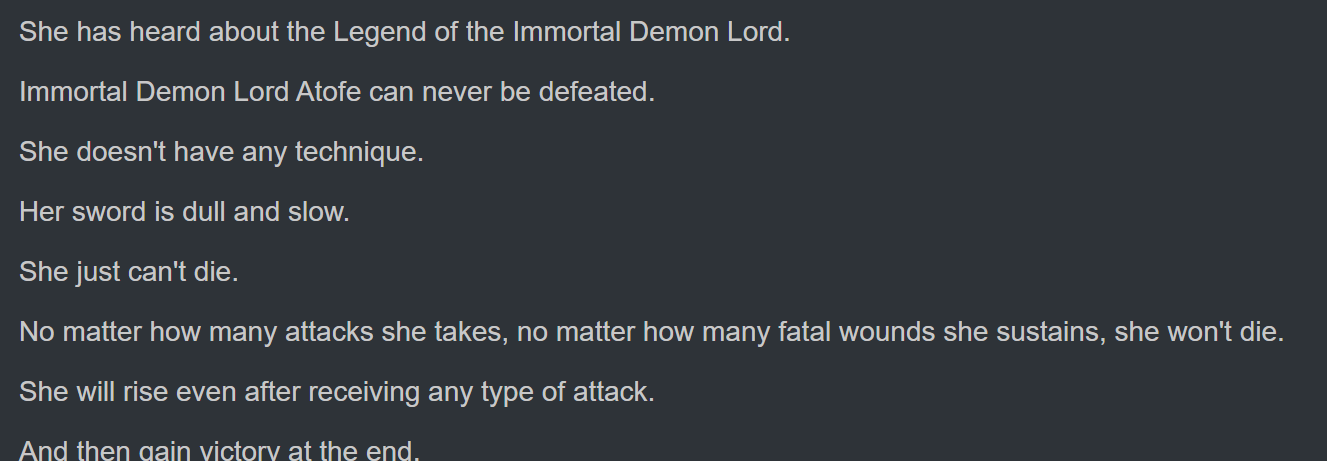Click the word "victory" in the last line
Screen dimensions: 1327x461
point(239,450)
